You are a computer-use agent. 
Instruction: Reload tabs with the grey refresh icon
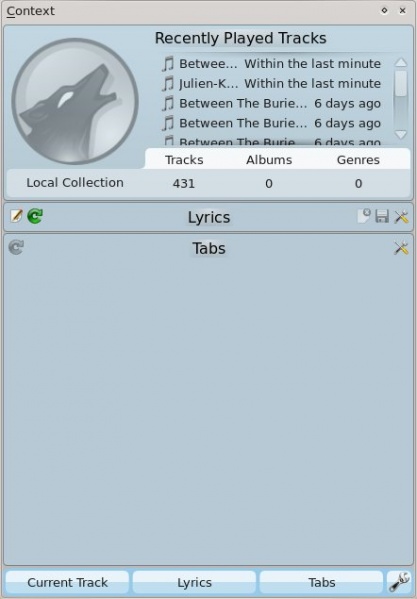point(16,247)
